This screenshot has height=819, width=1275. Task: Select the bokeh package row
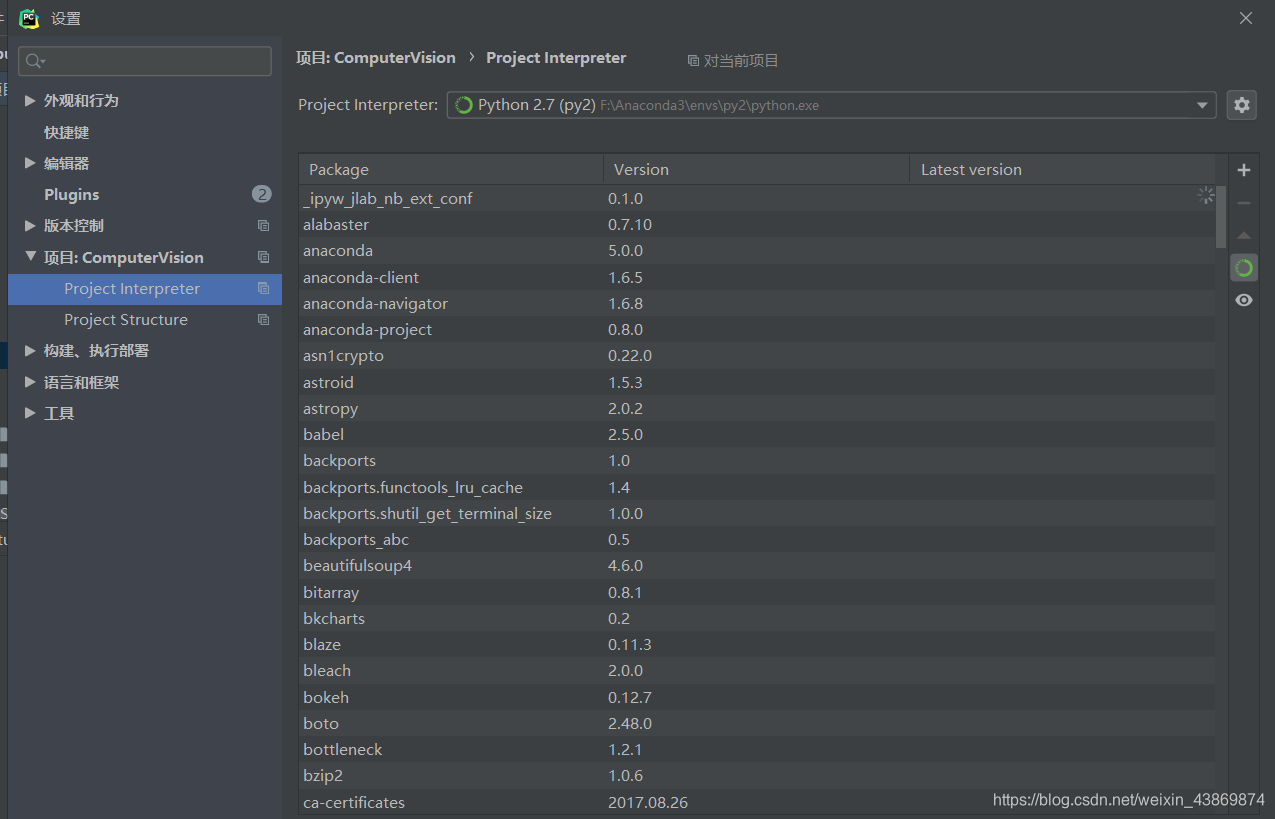click(757, 697)
